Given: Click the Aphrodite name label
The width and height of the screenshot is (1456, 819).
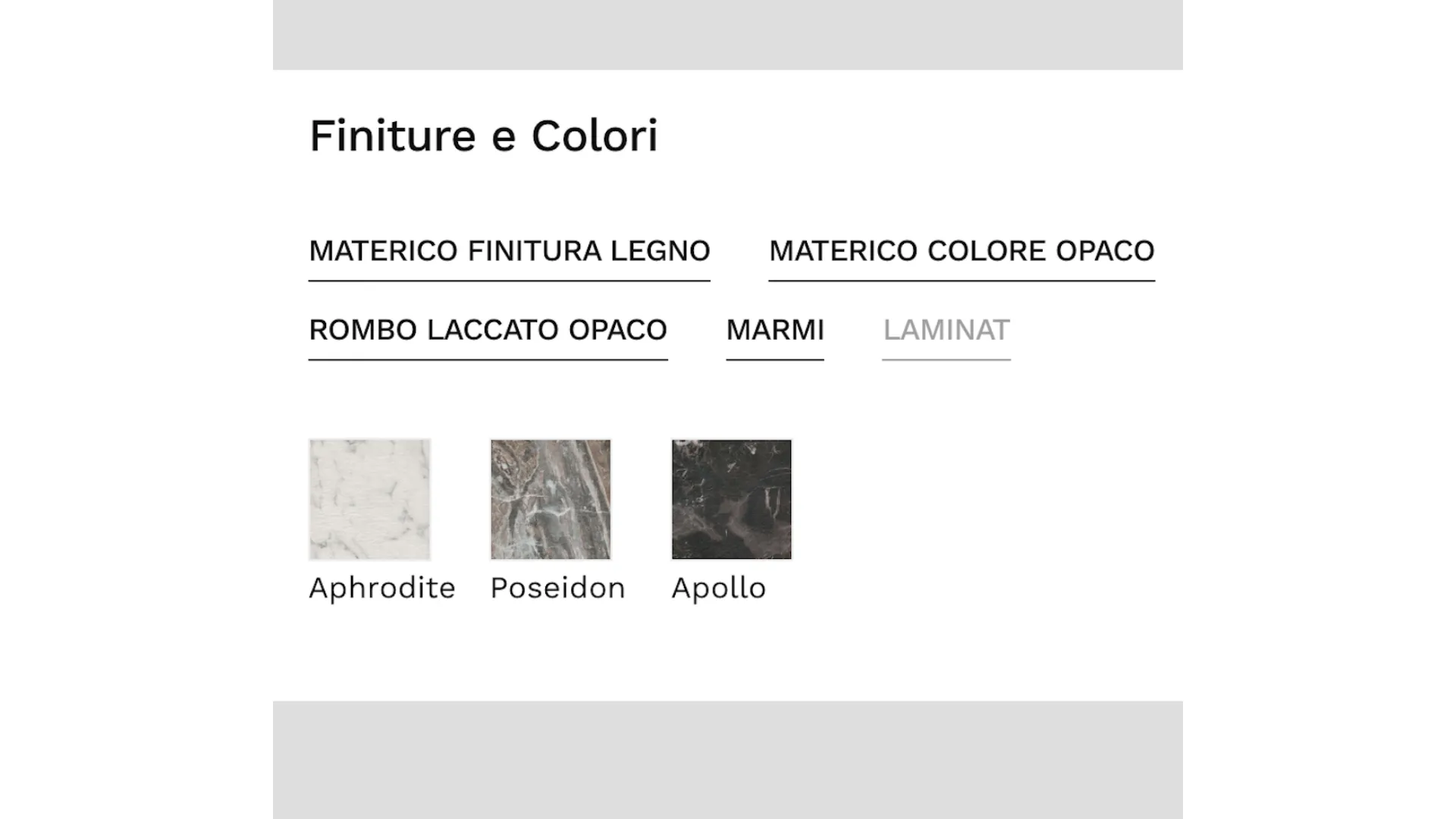Looking at the screenshot, I should point(382,588).
